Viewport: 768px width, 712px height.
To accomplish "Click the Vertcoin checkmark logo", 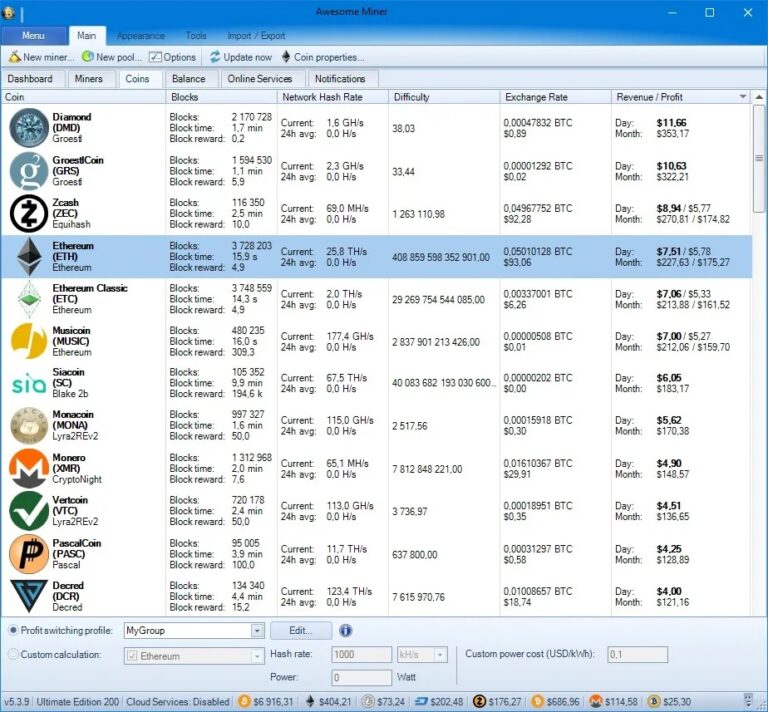I will coord(29,511).
